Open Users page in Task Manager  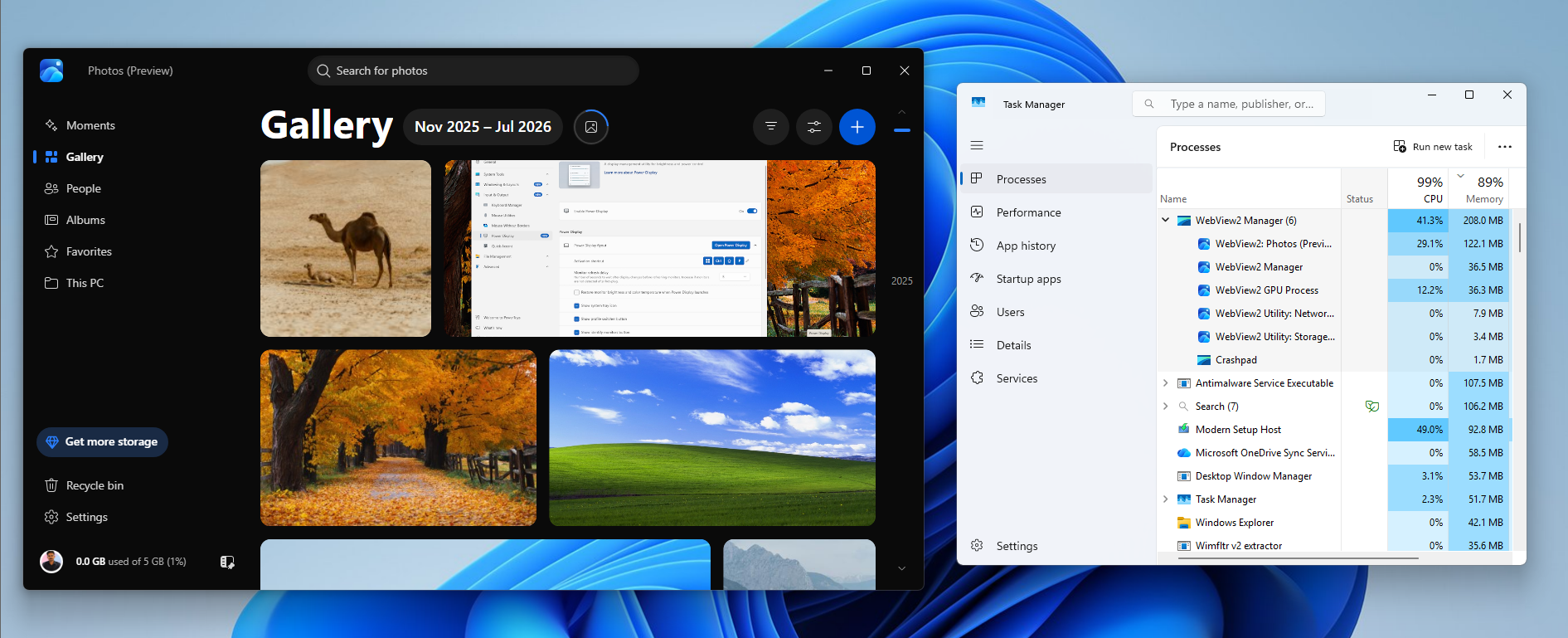tap(1056, 312)
